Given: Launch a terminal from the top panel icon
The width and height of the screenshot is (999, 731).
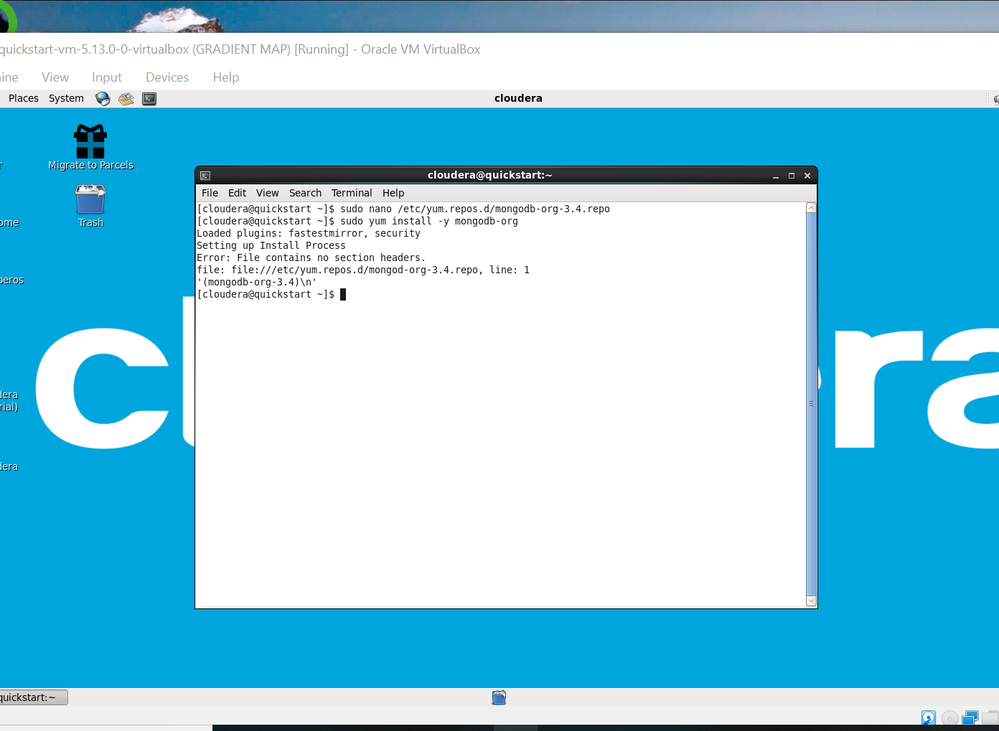Looking at the screenshot, I should pos(149,98).
